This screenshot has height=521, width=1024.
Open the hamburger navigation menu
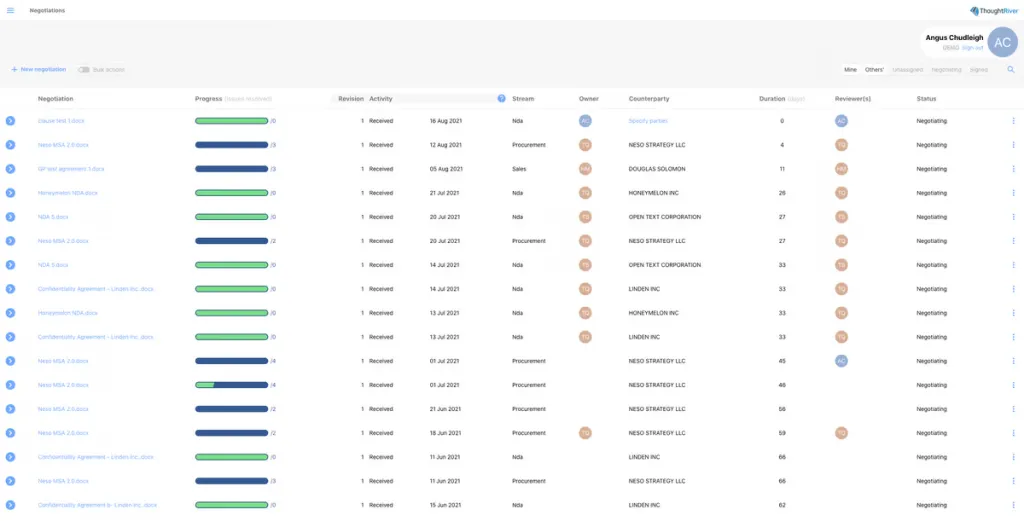pos(10,10)
